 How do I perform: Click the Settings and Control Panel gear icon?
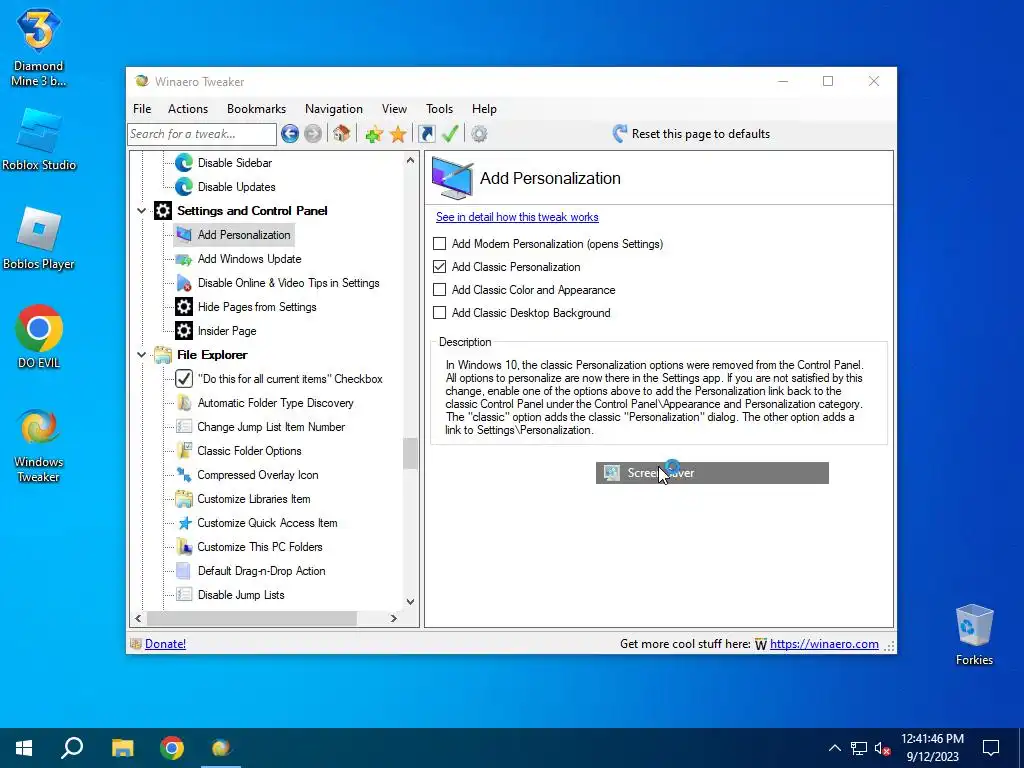(x=163, y=210)
